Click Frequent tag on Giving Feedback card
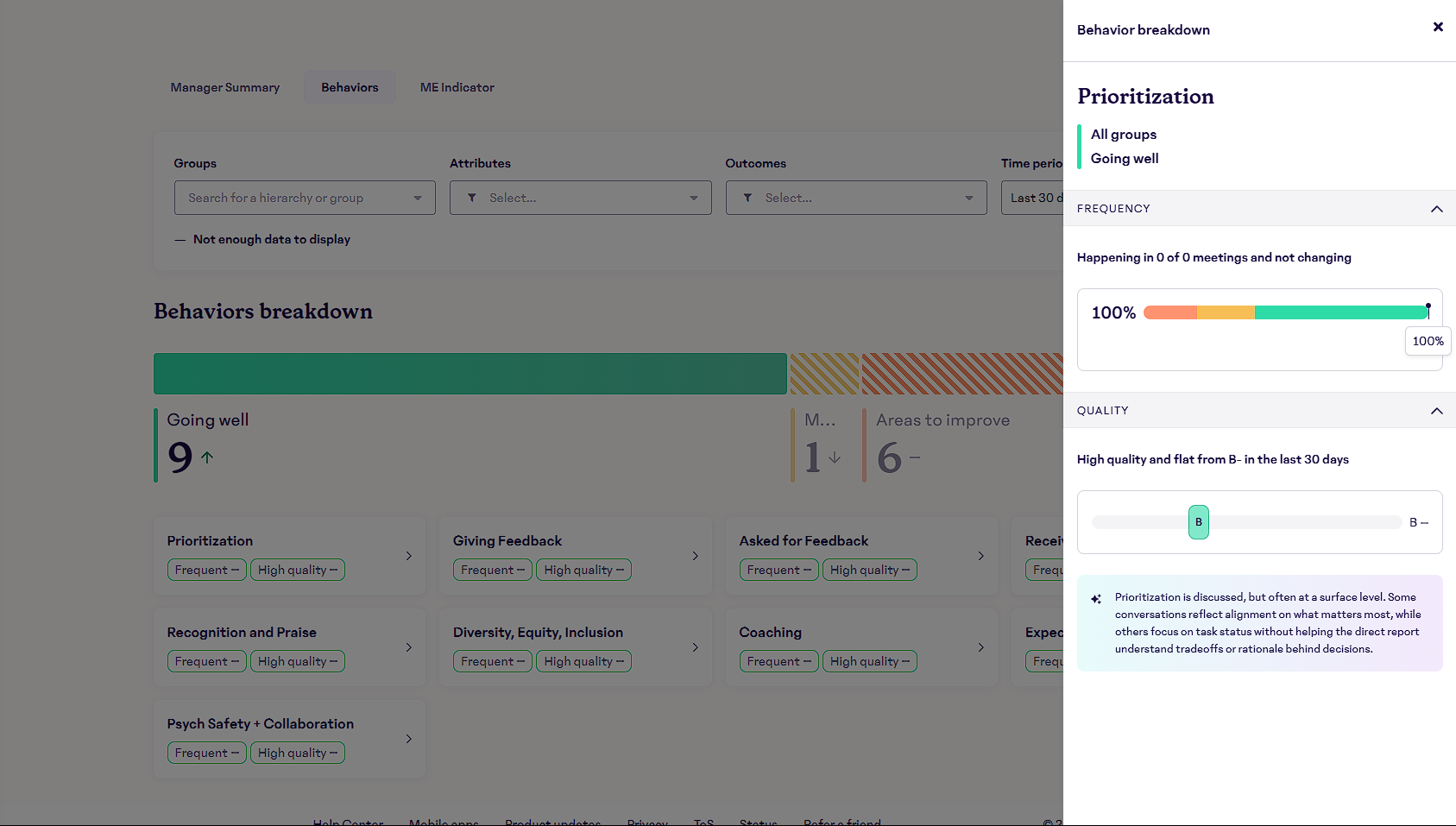1456x826 pixels. point(493,570)
